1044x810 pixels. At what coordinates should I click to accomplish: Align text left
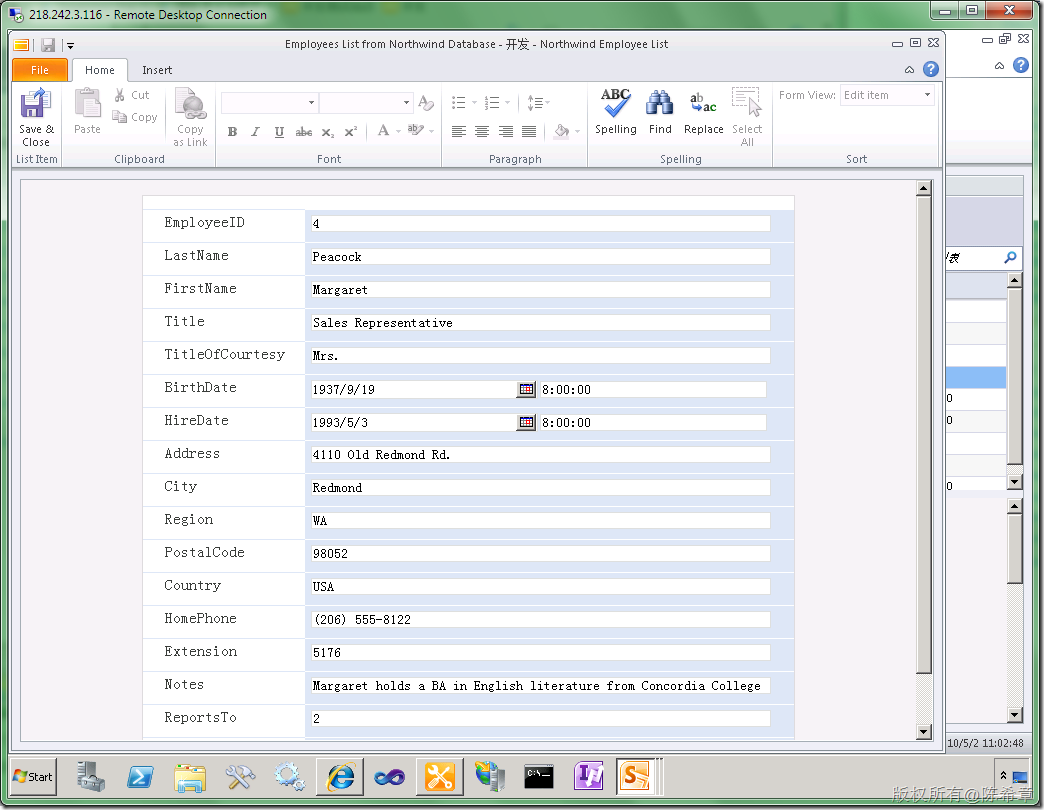pos(459,131)
